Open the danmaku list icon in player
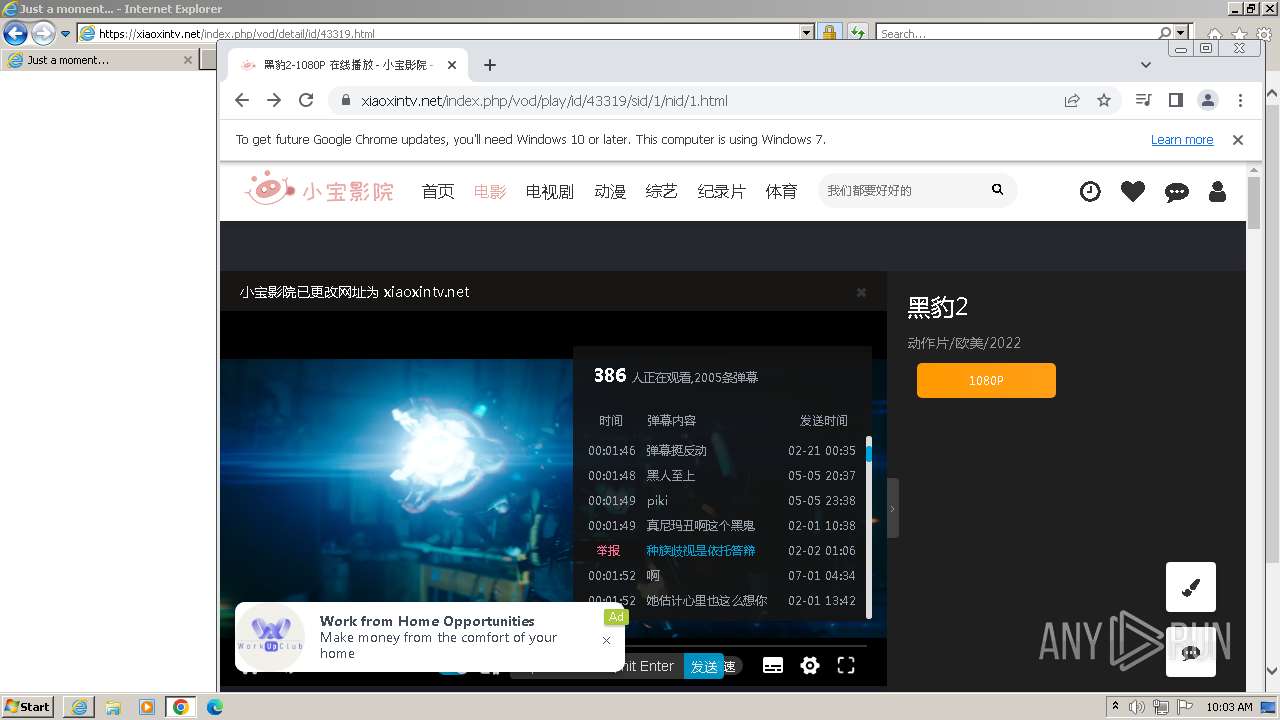1280x720 pixels. [x=773, y=666]
